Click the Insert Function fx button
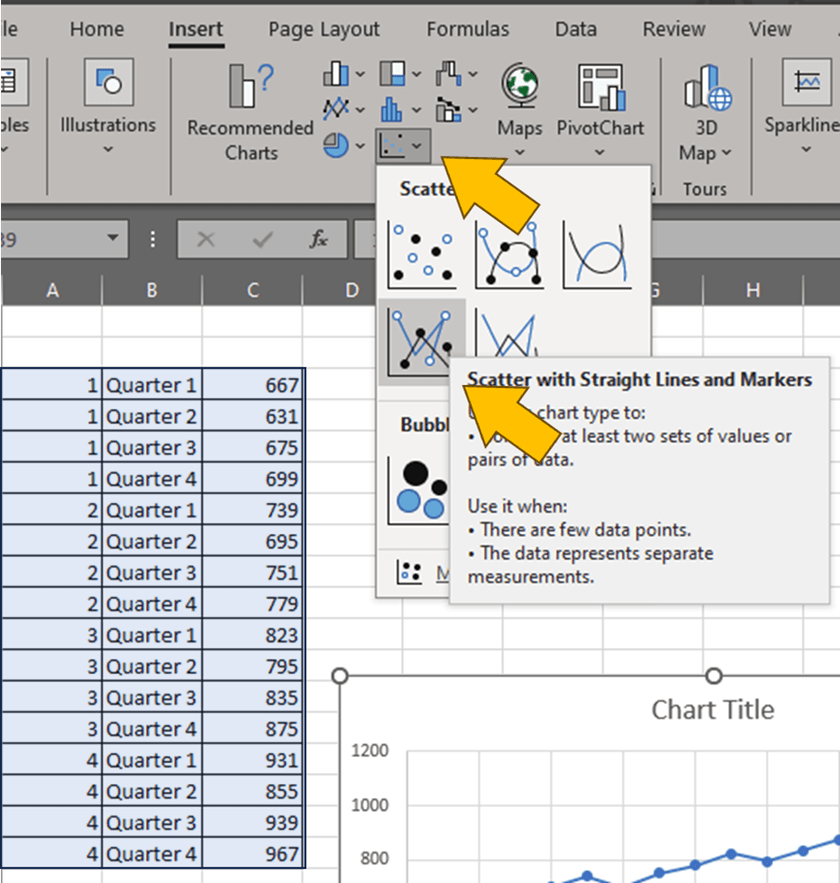The image size is (840, 883). 319,240
